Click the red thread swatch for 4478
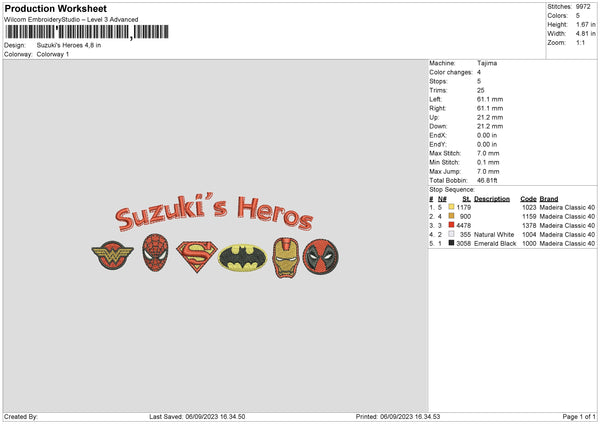The image size is (600, 424). click(452, 225)
